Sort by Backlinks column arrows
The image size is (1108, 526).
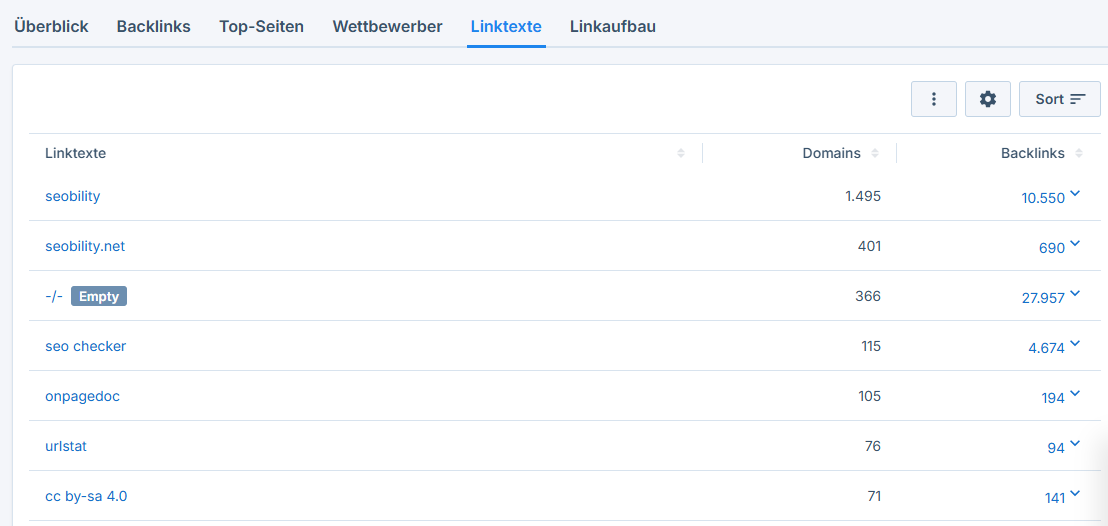pos(1079,153)
